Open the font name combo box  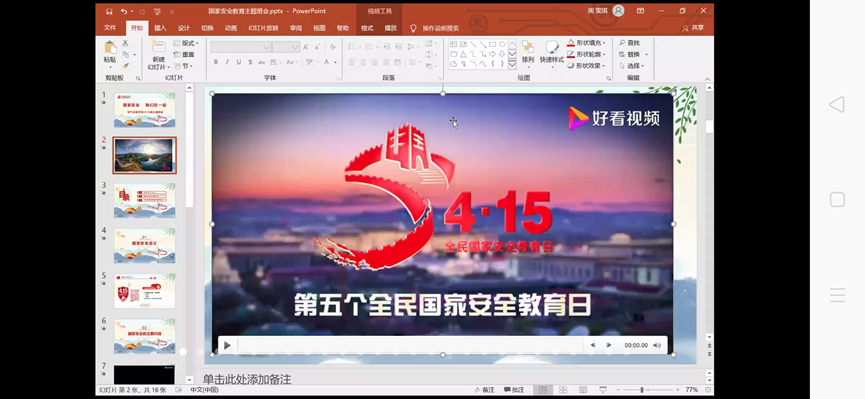[240, 47]
